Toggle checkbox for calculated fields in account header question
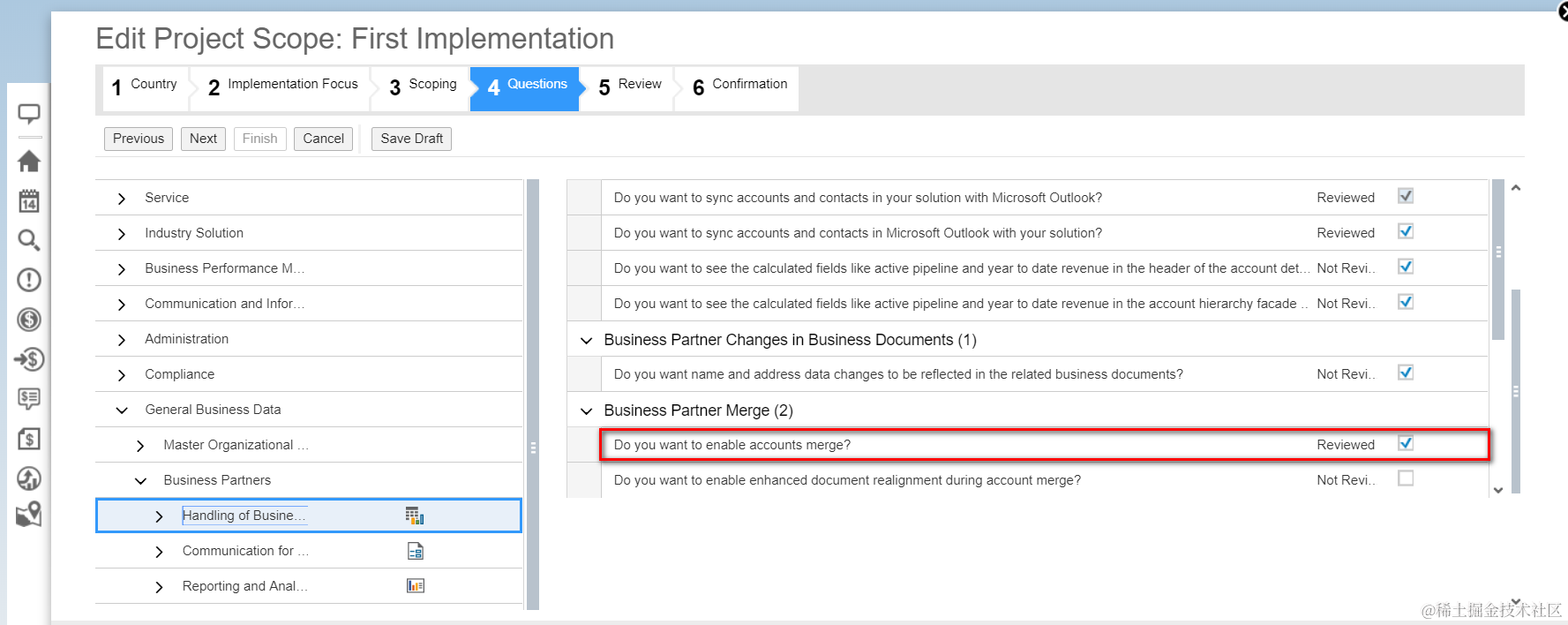Viewport: 1568px width, 625px height. 1406,267
